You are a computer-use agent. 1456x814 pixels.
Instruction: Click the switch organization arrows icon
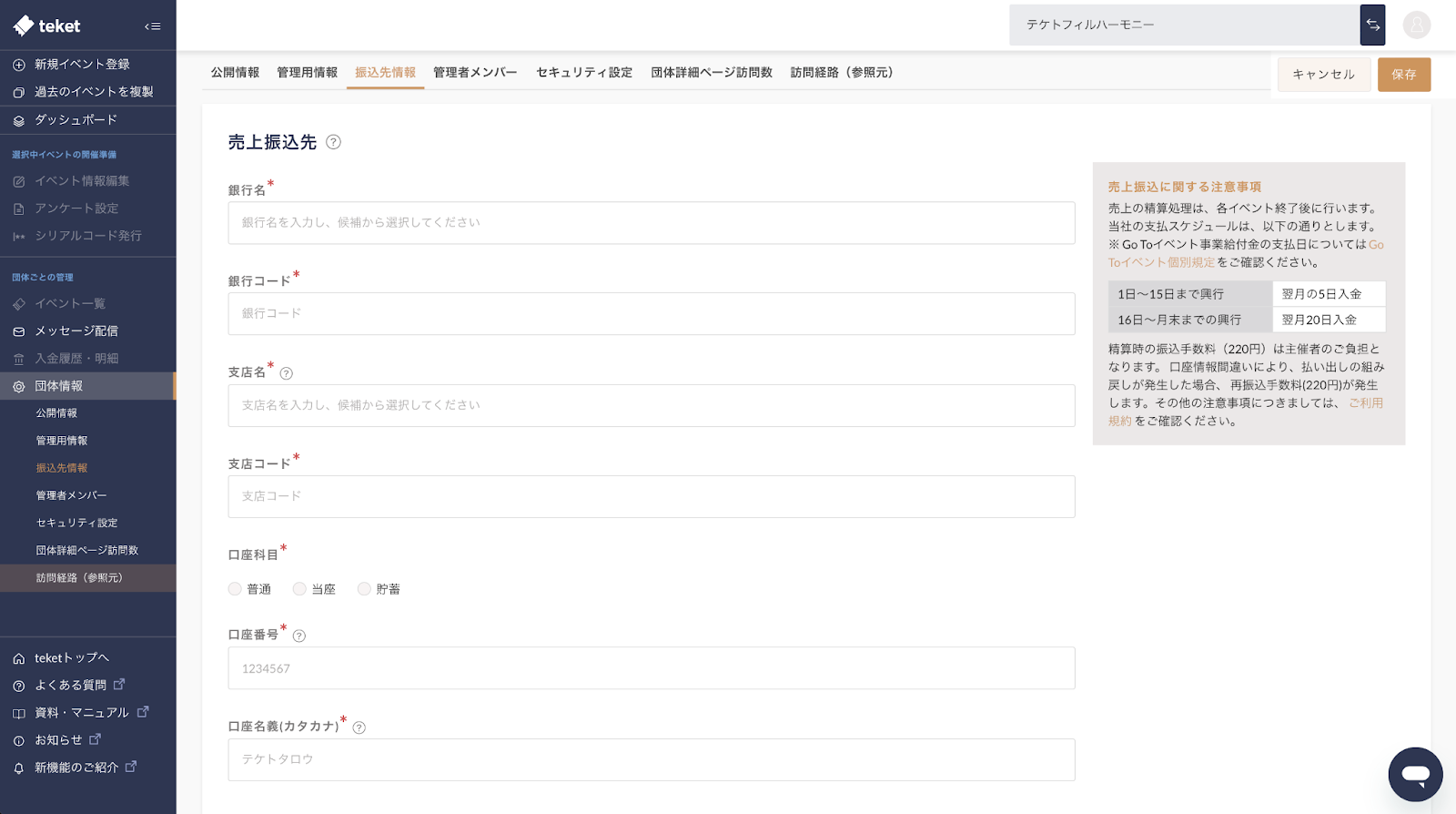(1372, 25)
